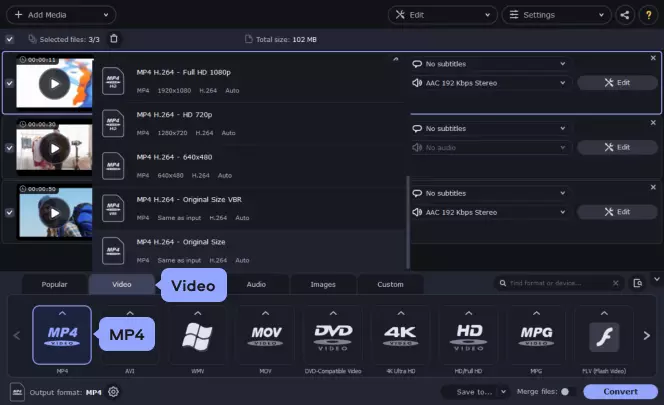Choose the WMV Windows format icon
The height and width of the screenshot is (405, 664).
coord(197,335)
